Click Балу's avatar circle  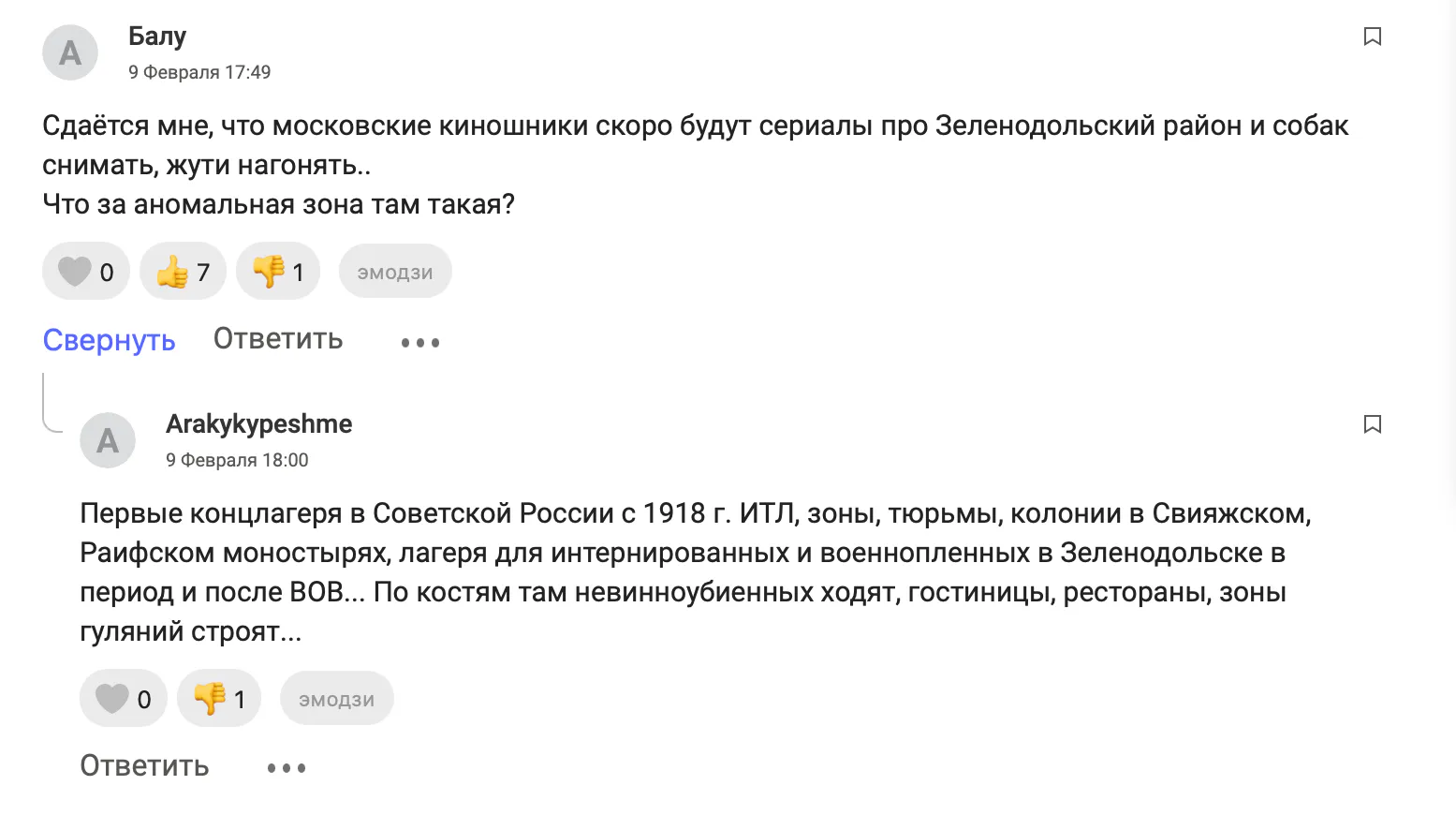70,52
